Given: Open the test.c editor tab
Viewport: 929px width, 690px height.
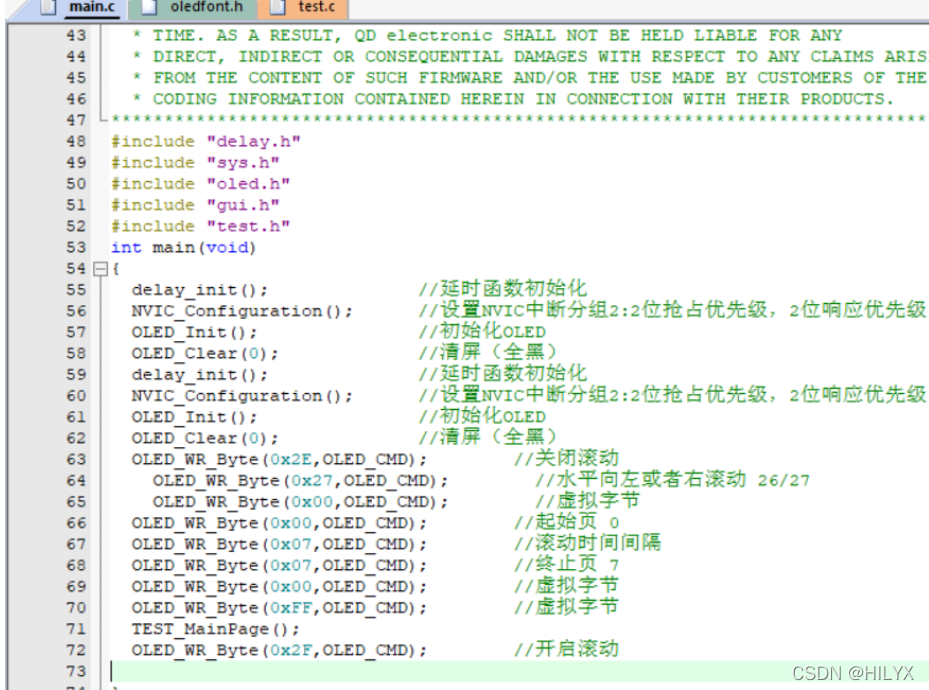Looking at the screenshot, I should pyautogui.click(x=303, y=8).
